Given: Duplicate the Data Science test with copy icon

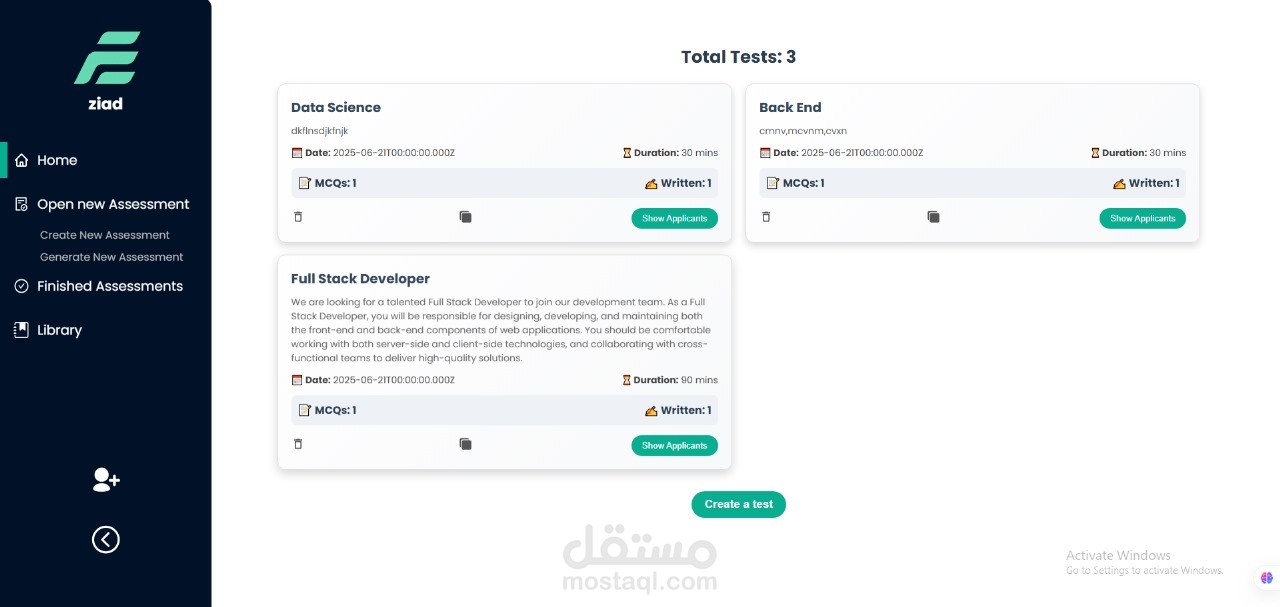Looking at the screenshot, I should click(465, 216).
